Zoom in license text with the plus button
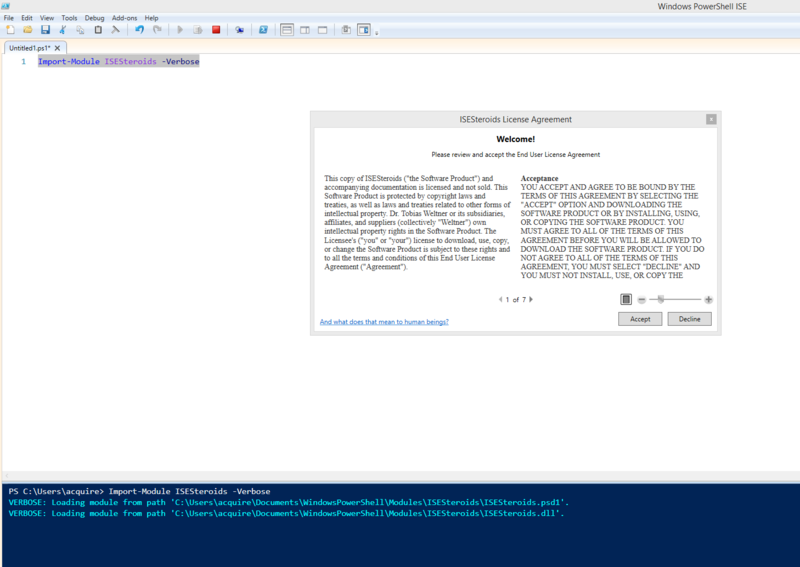The image size is (800, 567). 708,300
